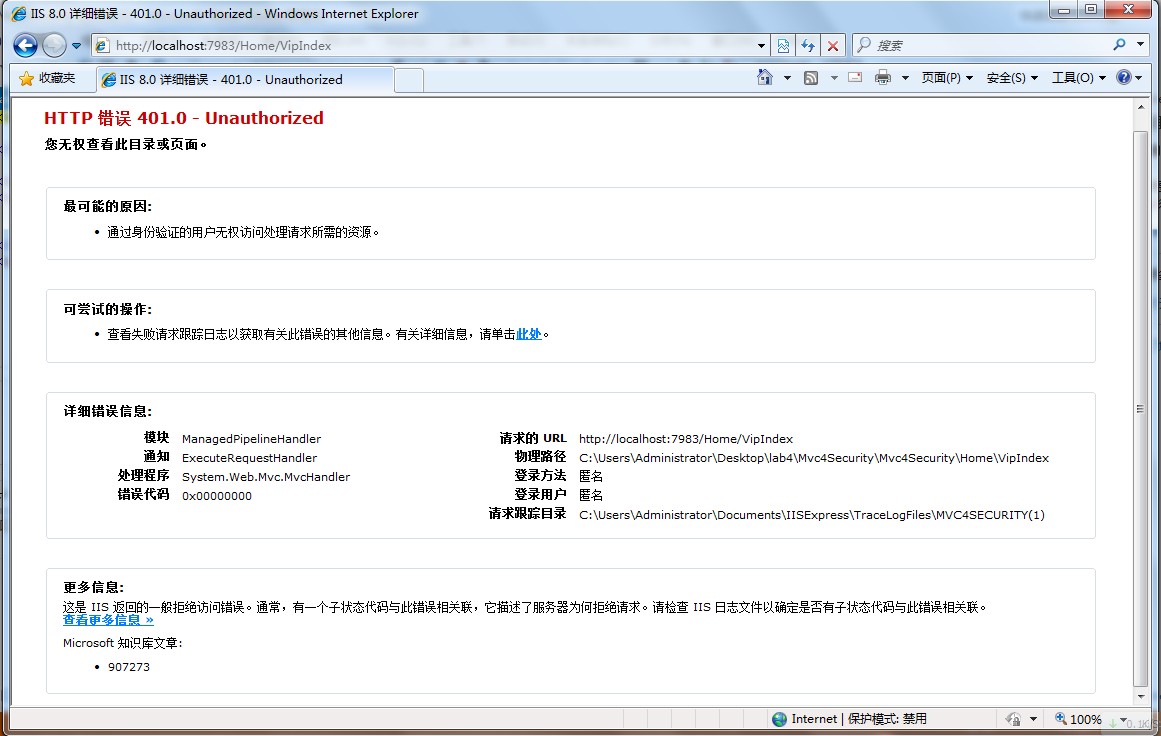
Task: Click into the search box
Action: pyautogui.click(x=991, y=45)
